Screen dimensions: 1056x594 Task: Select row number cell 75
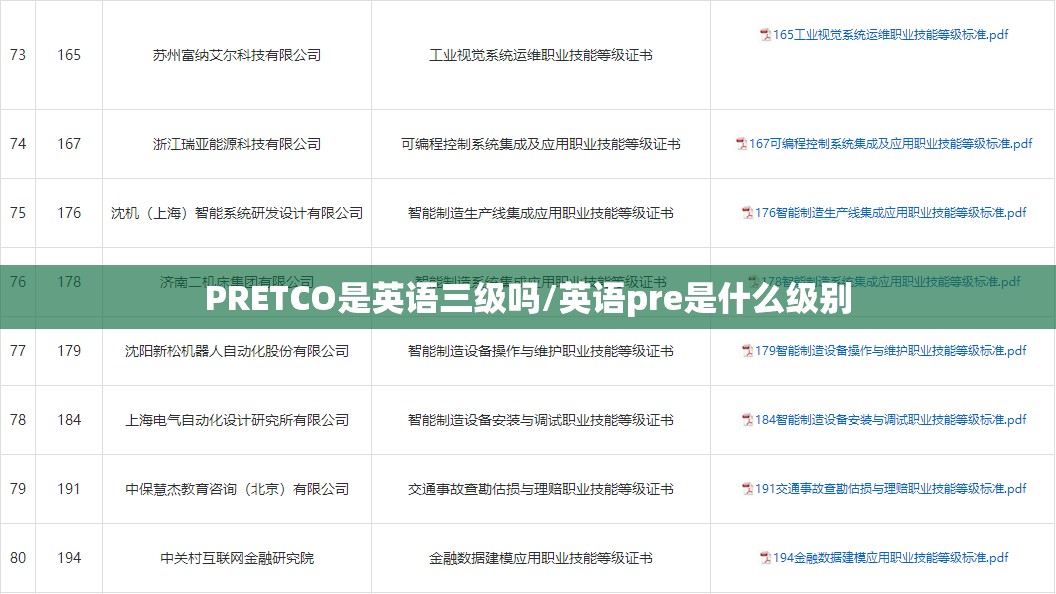[x=18, y=213]
